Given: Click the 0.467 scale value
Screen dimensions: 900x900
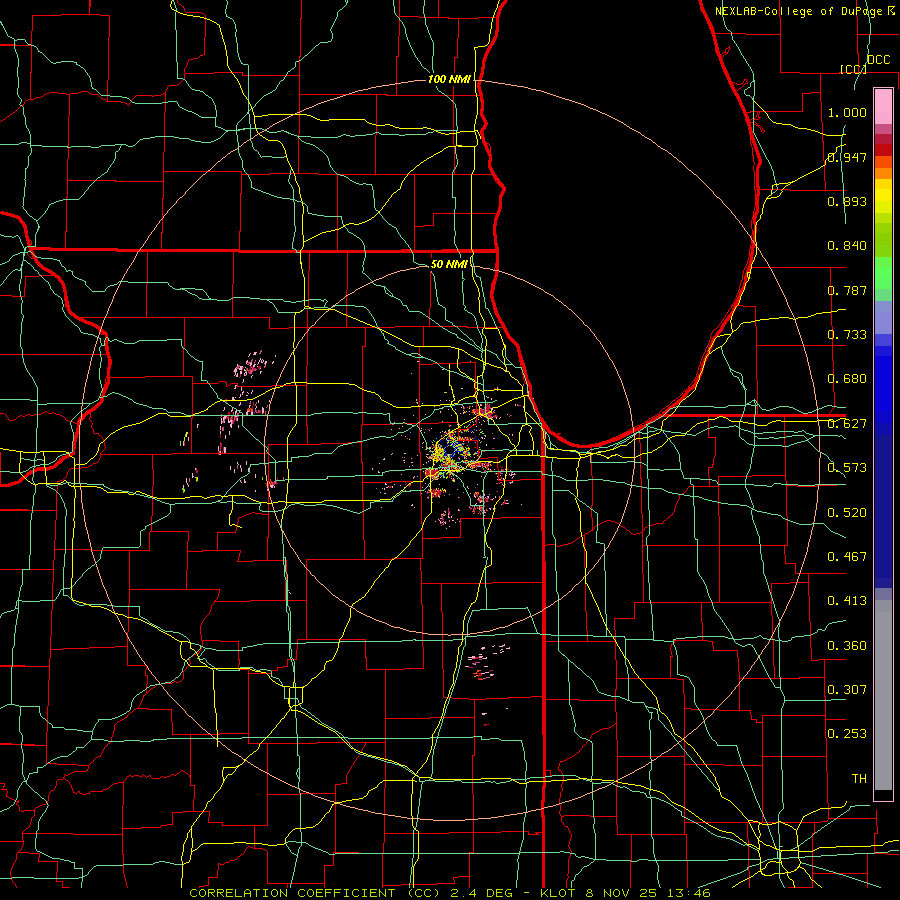Looking at the screenshot, I should [x=847, y=557].
